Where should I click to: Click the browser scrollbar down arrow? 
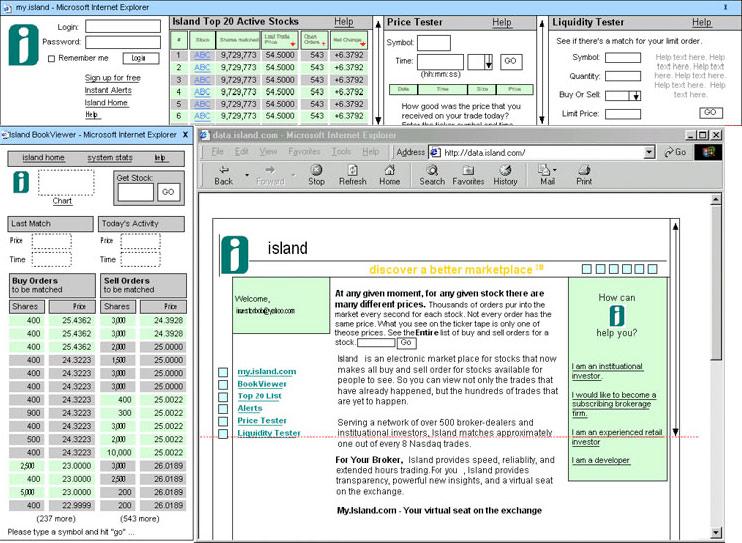pyautogui.click(x=716, y=533)
